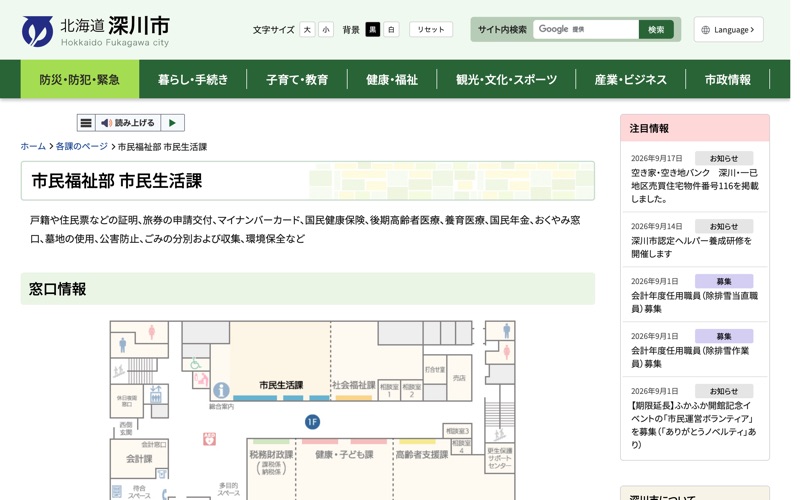Click 高齢者支援課 label on floor map
The width and height of the screenshot is (800, 500).
click(422, 455)
